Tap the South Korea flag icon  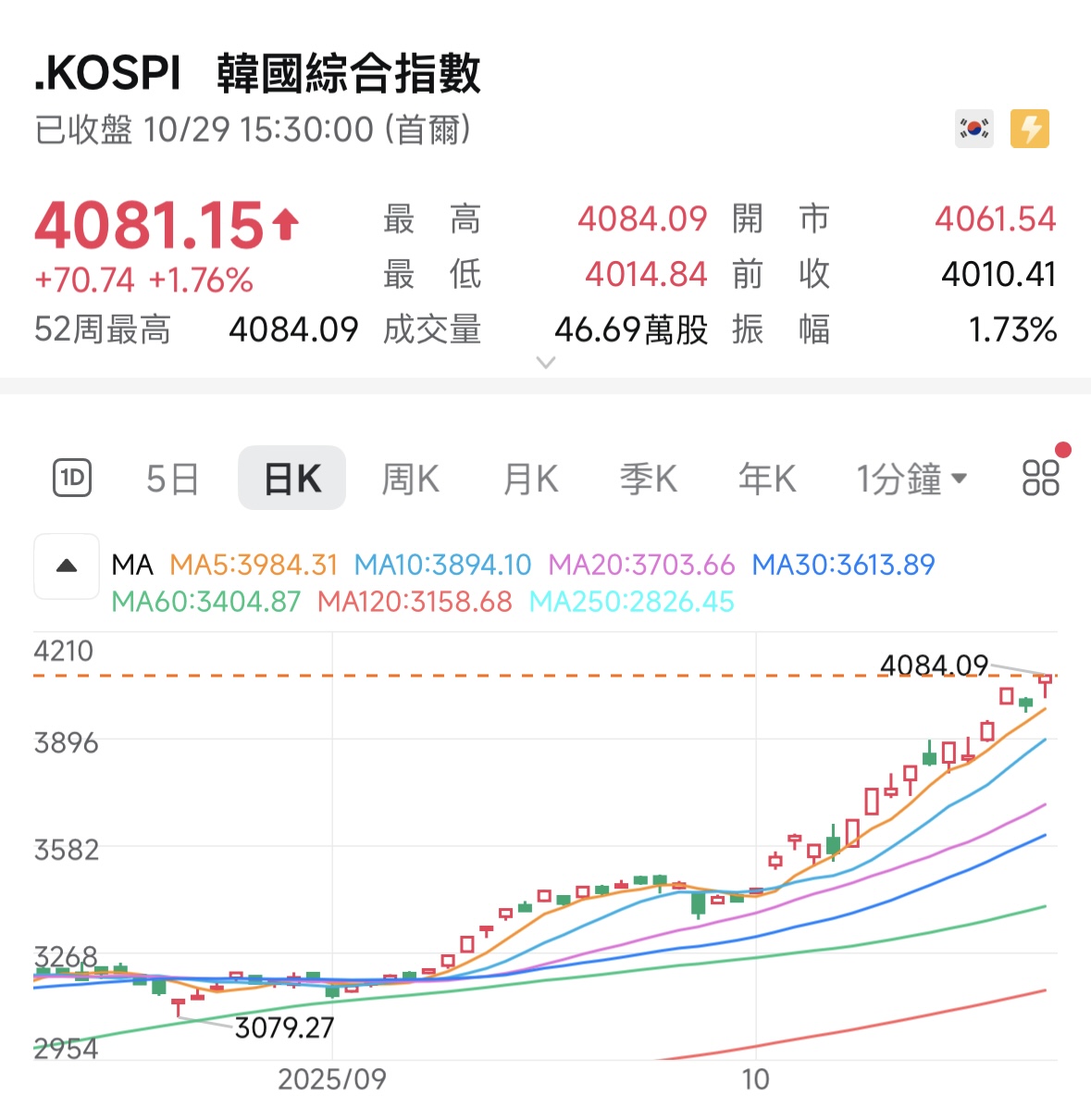(x=973, y=129)
